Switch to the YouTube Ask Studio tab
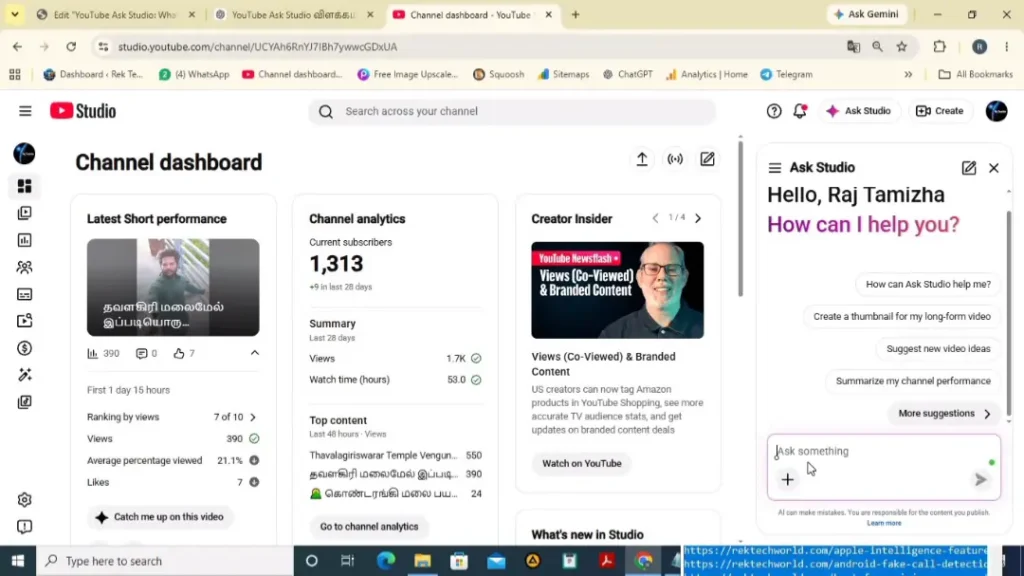Viewport: 1024px width, 576px height. coord(292,14)
